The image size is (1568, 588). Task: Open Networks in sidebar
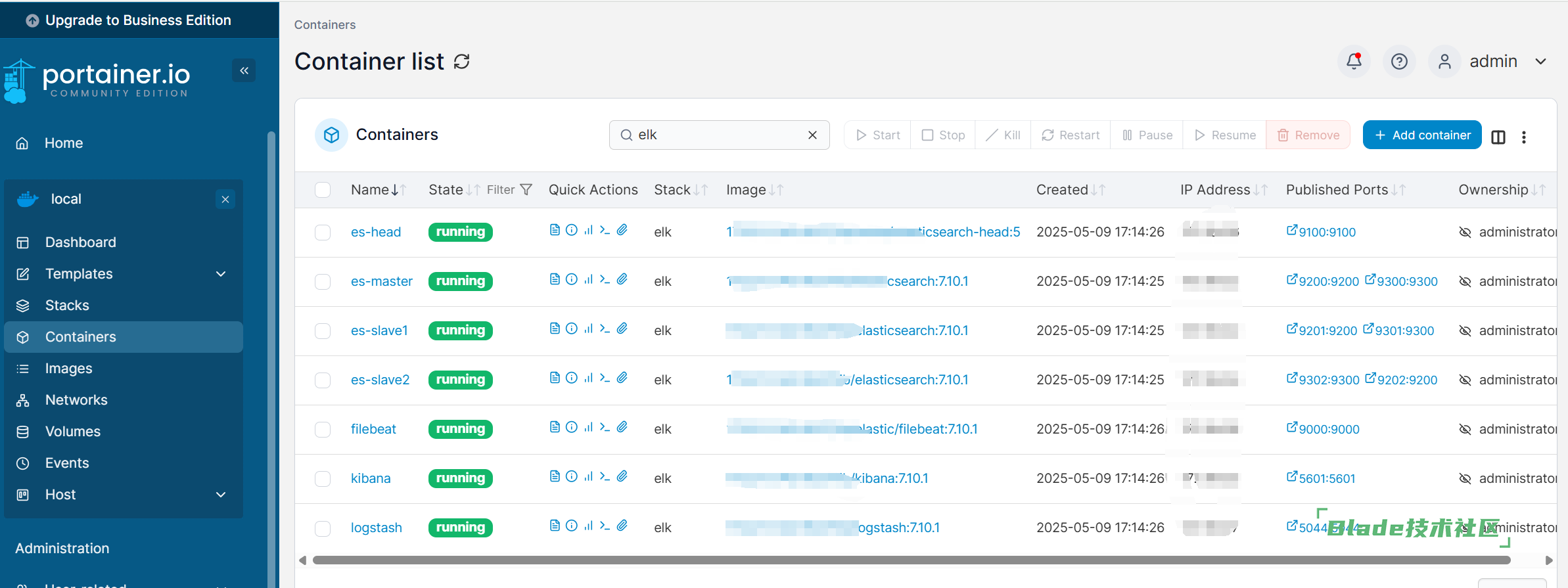124,400
